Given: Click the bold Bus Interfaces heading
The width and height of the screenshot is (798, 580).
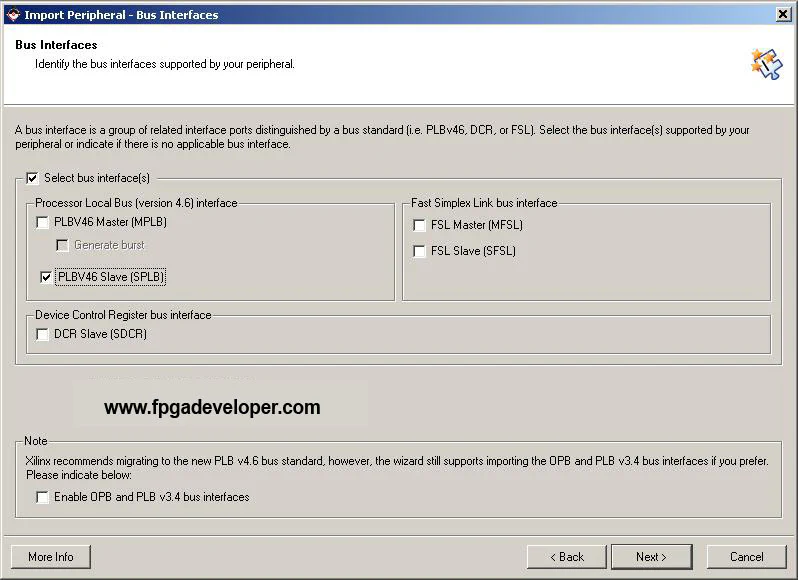Looking at the screenshot, I should tap(56, 45).
